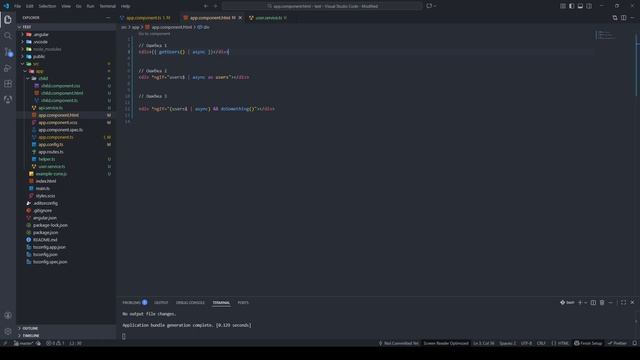Open the Search view in activity bar
Viewport: 640px width, 360px height.
(8, 36)
